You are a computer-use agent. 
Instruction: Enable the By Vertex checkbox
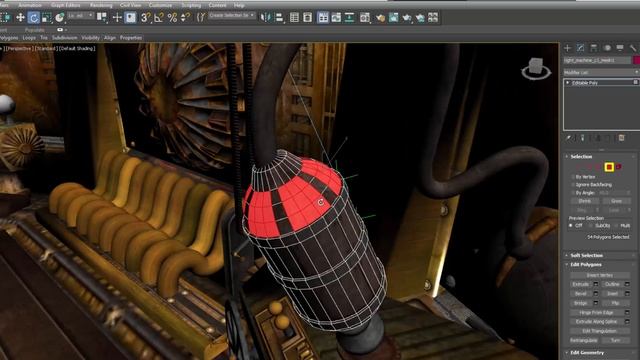click(x=573, y=177)
